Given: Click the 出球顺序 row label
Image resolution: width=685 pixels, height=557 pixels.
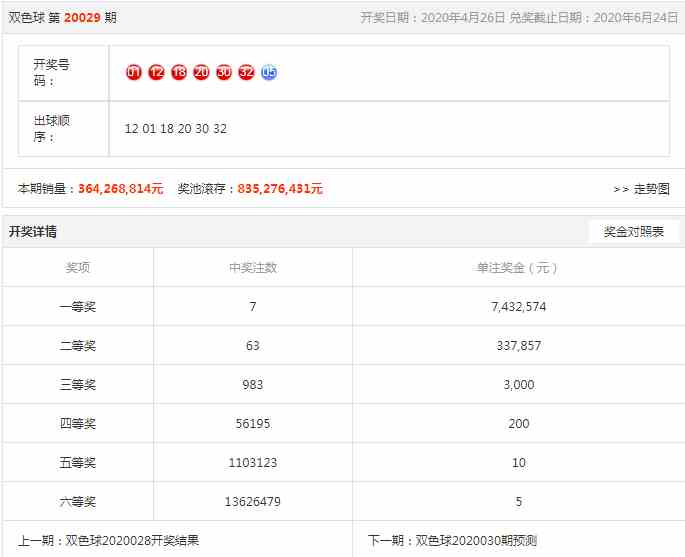Looking at the screenshot, I should pyautogui.click(x=52, y=128).
